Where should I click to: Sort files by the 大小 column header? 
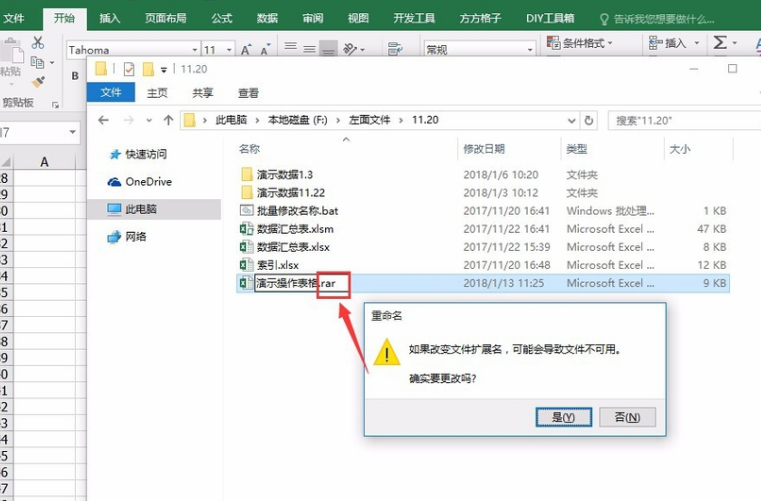click(680, 149)
